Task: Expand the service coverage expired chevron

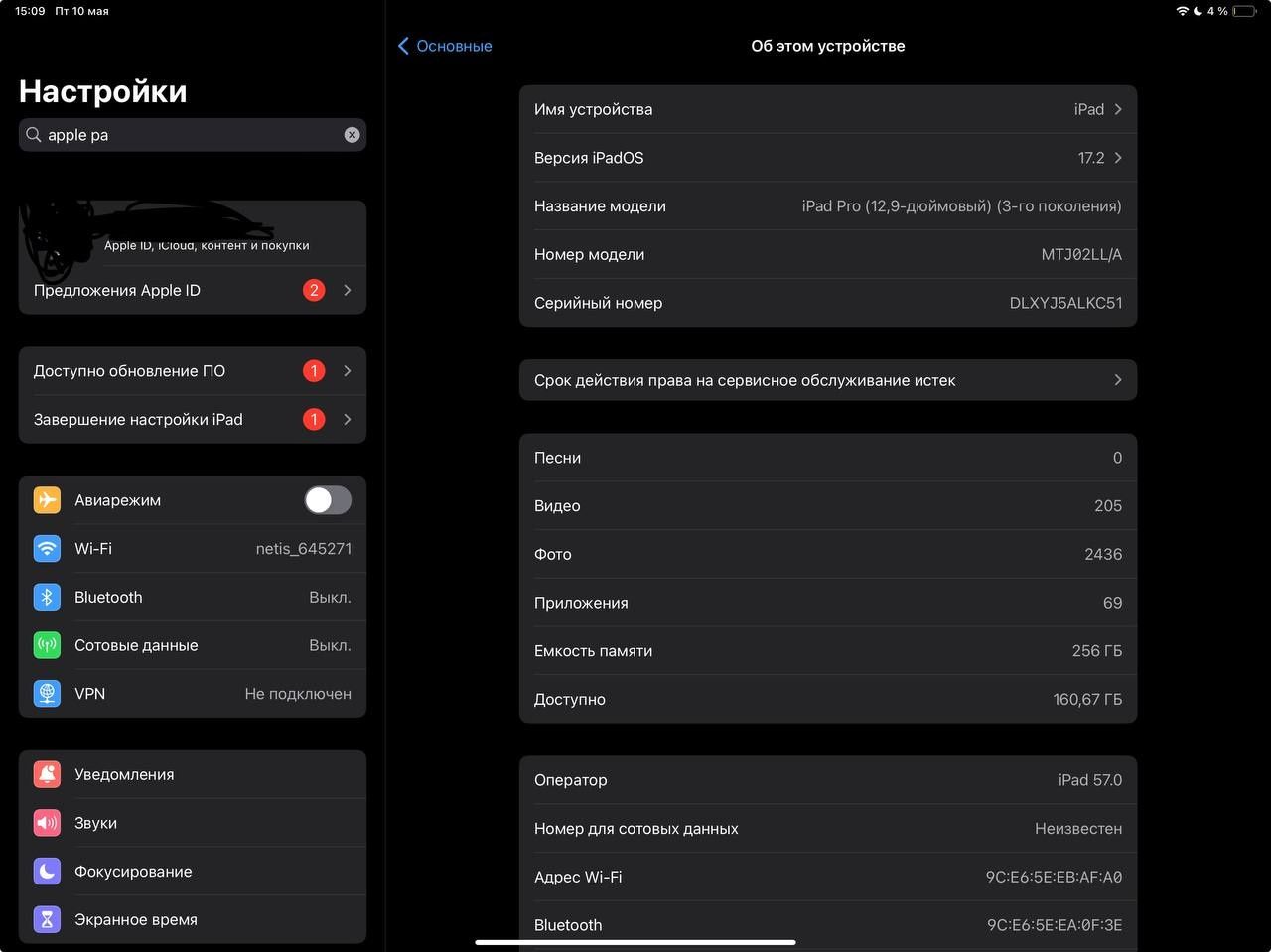Action: 1118,380
